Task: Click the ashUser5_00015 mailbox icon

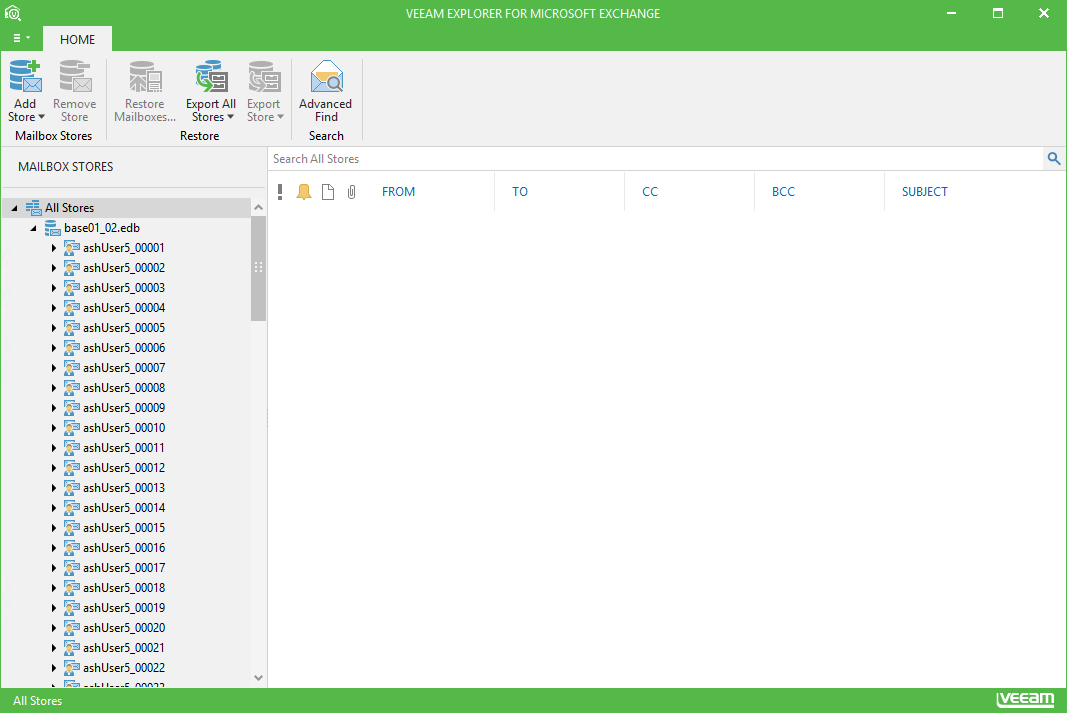Action: click(71, 528)
